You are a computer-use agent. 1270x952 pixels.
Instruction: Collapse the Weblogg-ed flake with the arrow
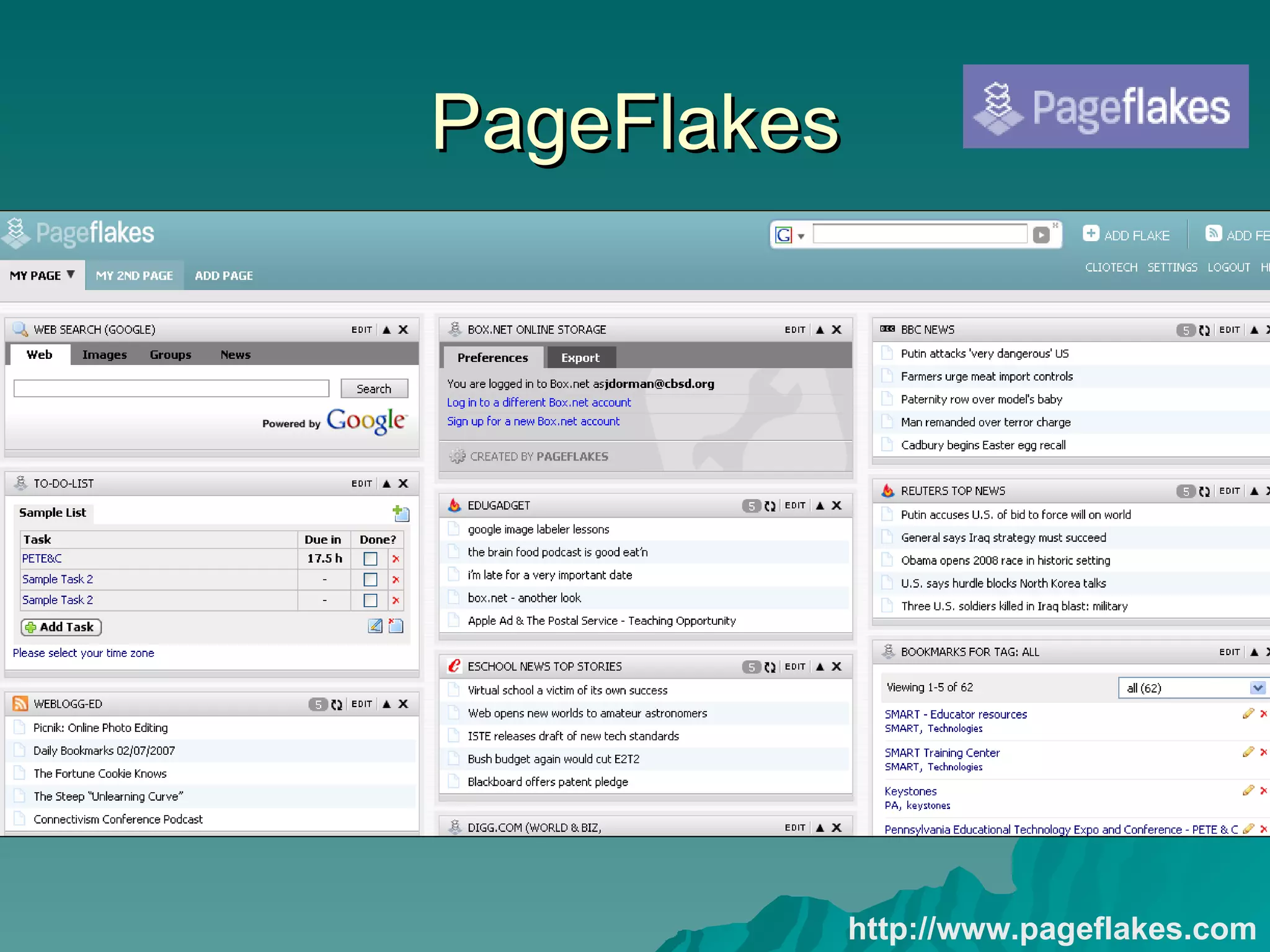pos(386,704)
